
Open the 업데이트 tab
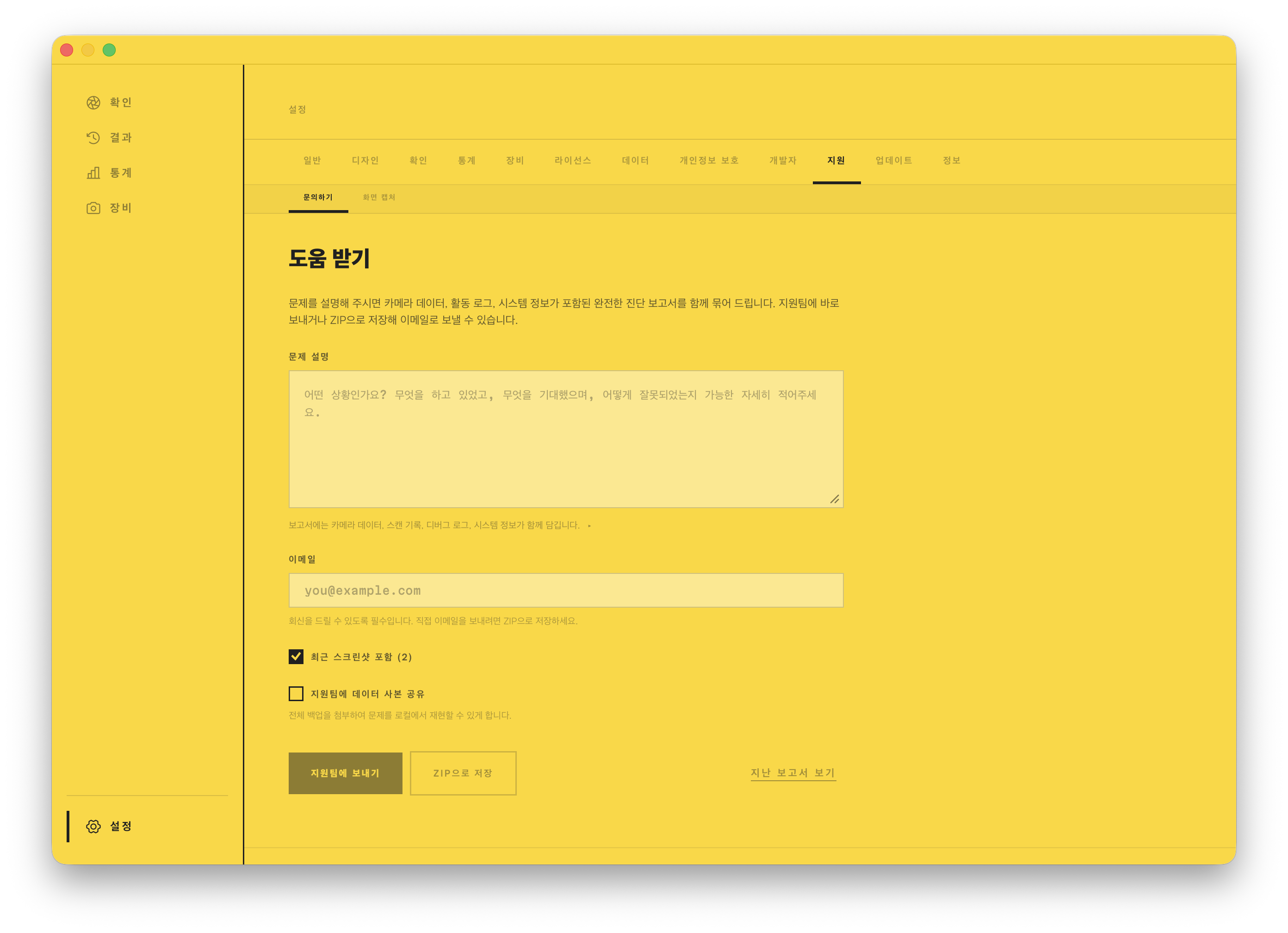[x=894, y=161]
